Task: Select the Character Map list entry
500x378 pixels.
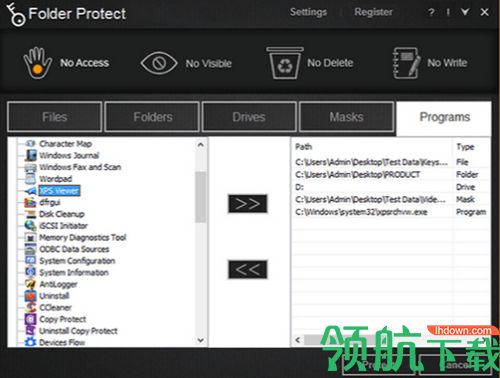Action: point(65,144)
